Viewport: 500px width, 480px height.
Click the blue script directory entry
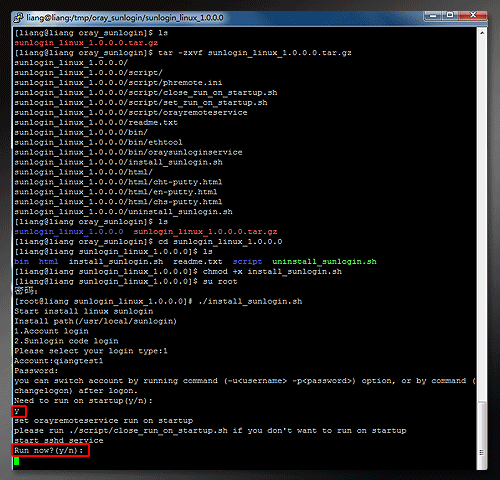(247, 262)
